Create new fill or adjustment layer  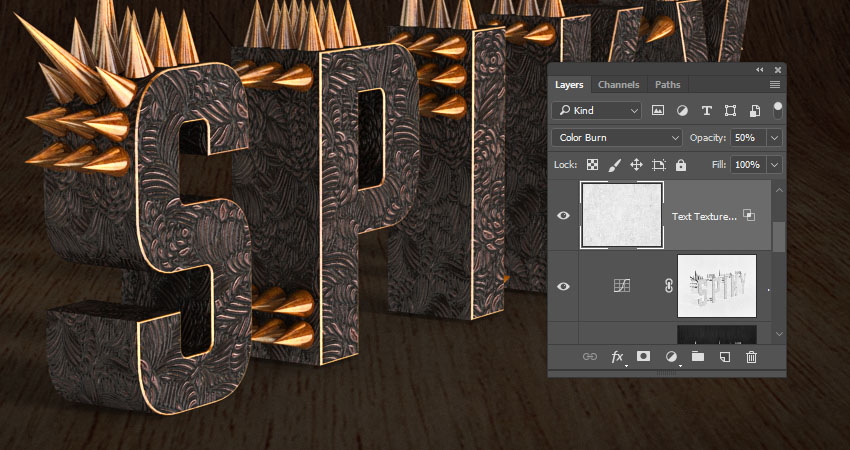click(671, 357)
